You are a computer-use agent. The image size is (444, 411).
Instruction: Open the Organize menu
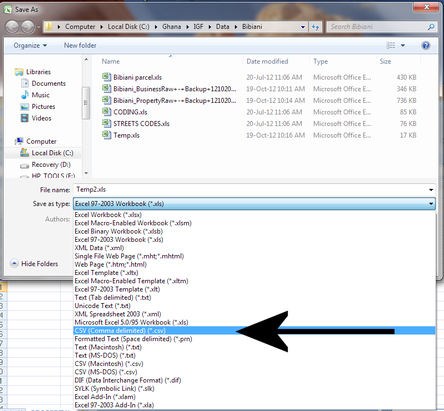(x=30, y=45)
